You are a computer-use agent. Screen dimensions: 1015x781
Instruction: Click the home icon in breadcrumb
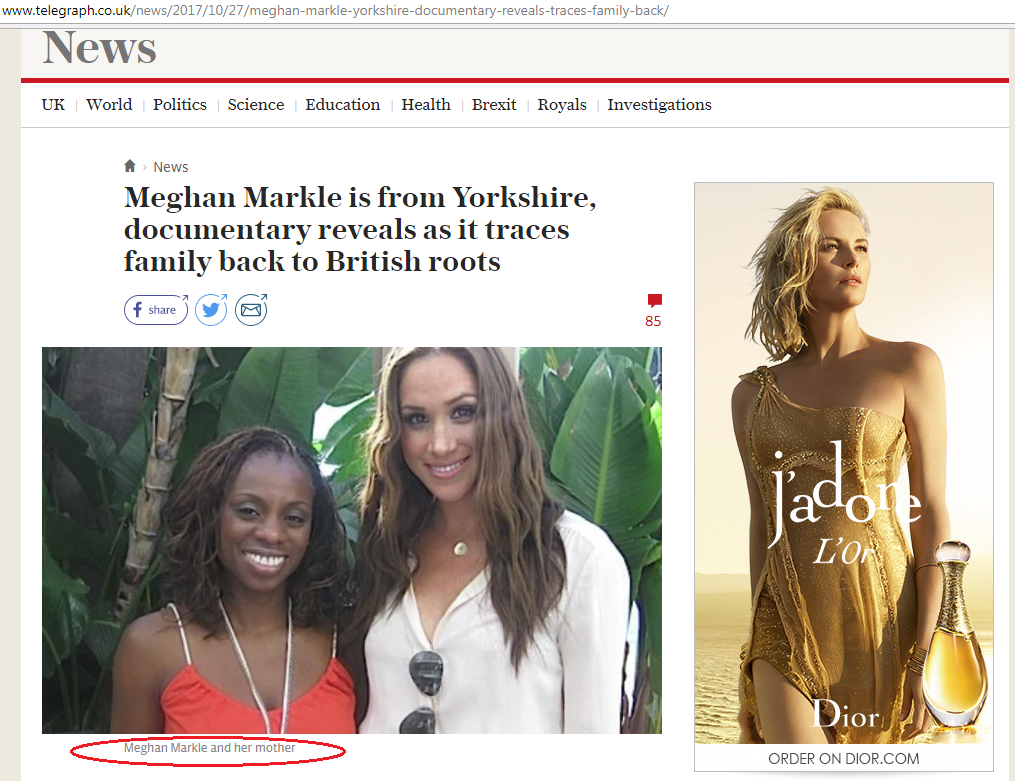tap(130, 166)
